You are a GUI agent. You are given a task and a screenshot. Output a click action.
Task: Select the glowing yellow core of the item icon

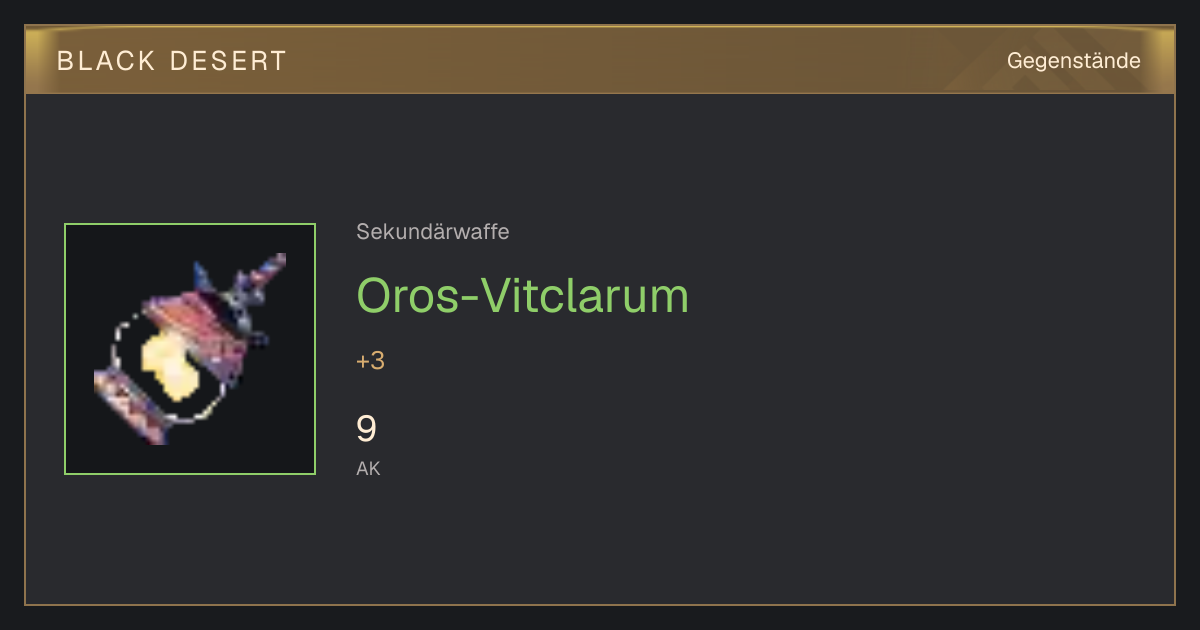pyautogui.click(x=168, y=367)
